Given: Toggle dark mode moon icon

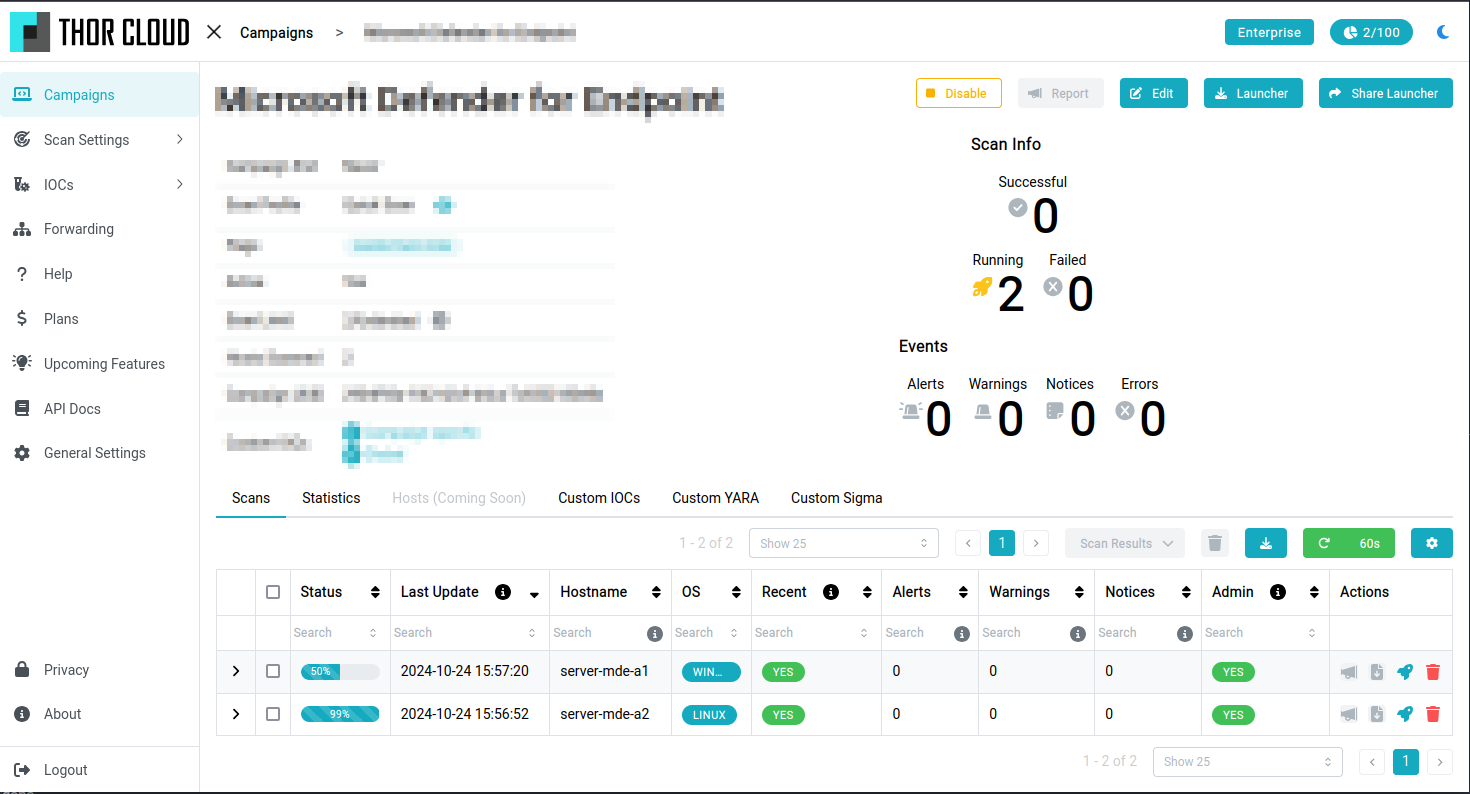Looking at the screenshot, I should coord(1443,32).
